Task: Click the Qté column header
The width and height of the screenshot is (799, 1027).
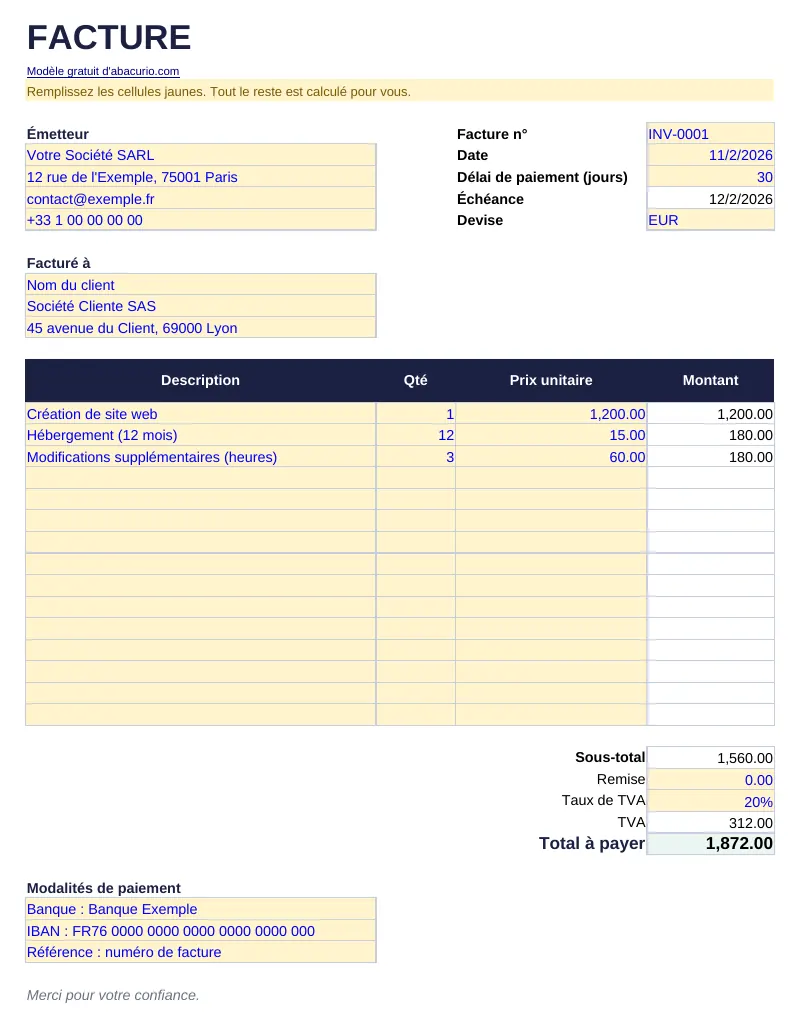Action: tap(415, 380)
